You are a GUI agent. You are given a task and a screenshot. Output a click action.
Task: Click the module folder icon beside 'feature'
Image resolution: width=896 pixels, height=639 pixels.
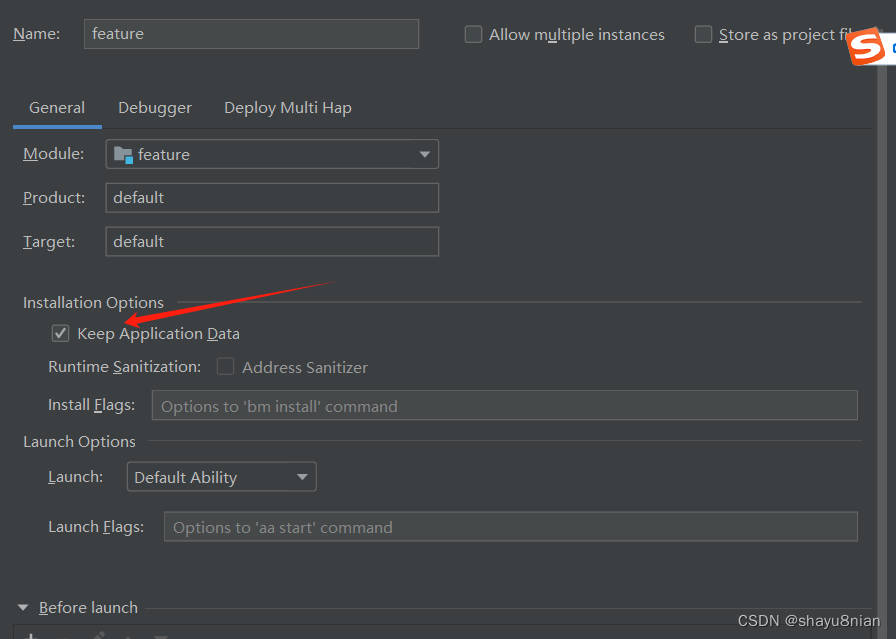pyautogui.click(x=123, y=154)
